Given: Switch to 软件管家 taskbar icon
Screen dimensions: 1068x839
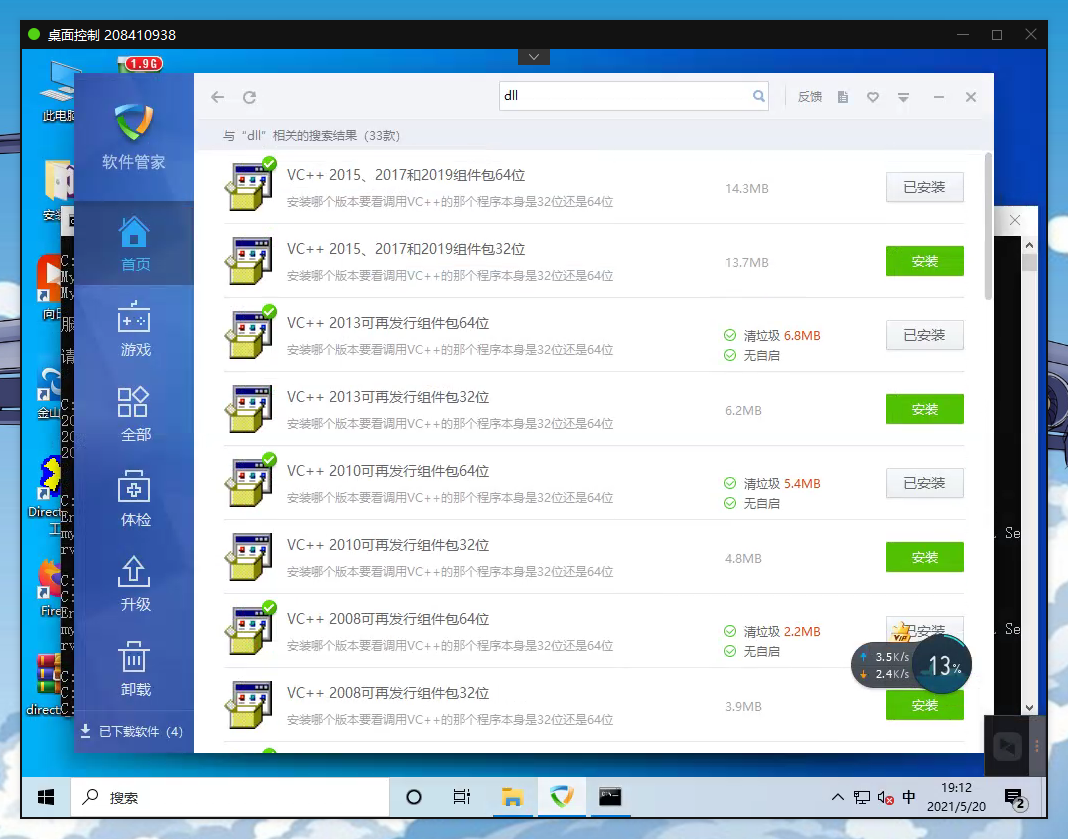Looking at the screenshot, I should [x=562, y=797].
